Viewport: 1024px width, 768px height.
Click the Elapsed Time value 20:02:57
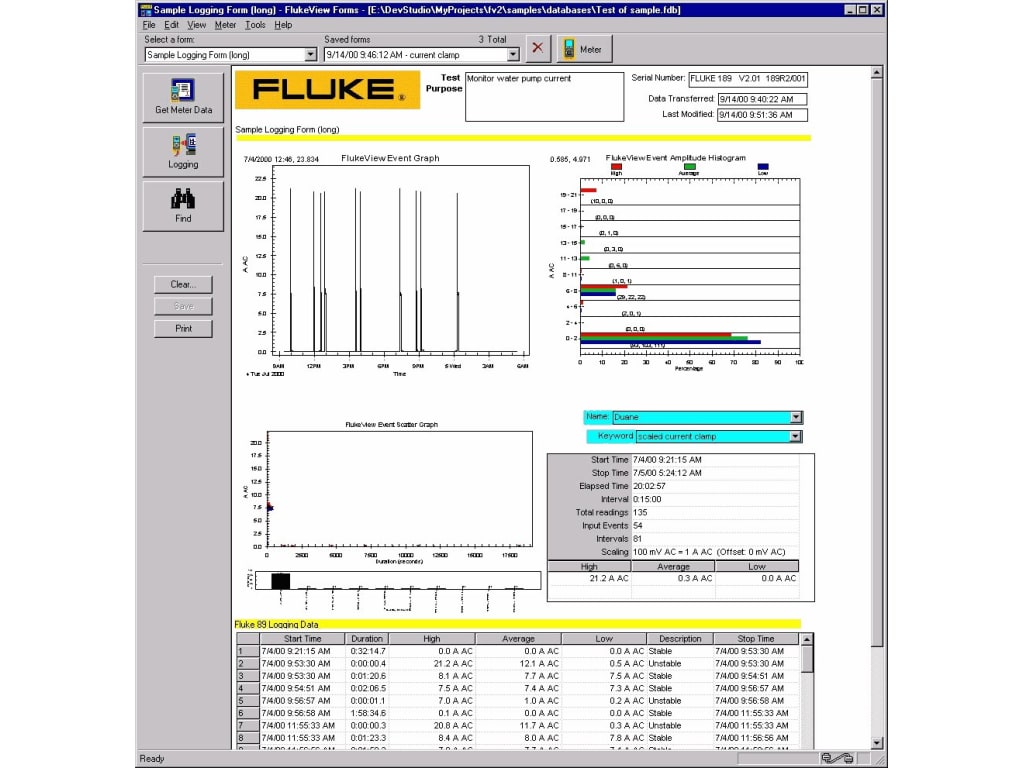(715, 486)
